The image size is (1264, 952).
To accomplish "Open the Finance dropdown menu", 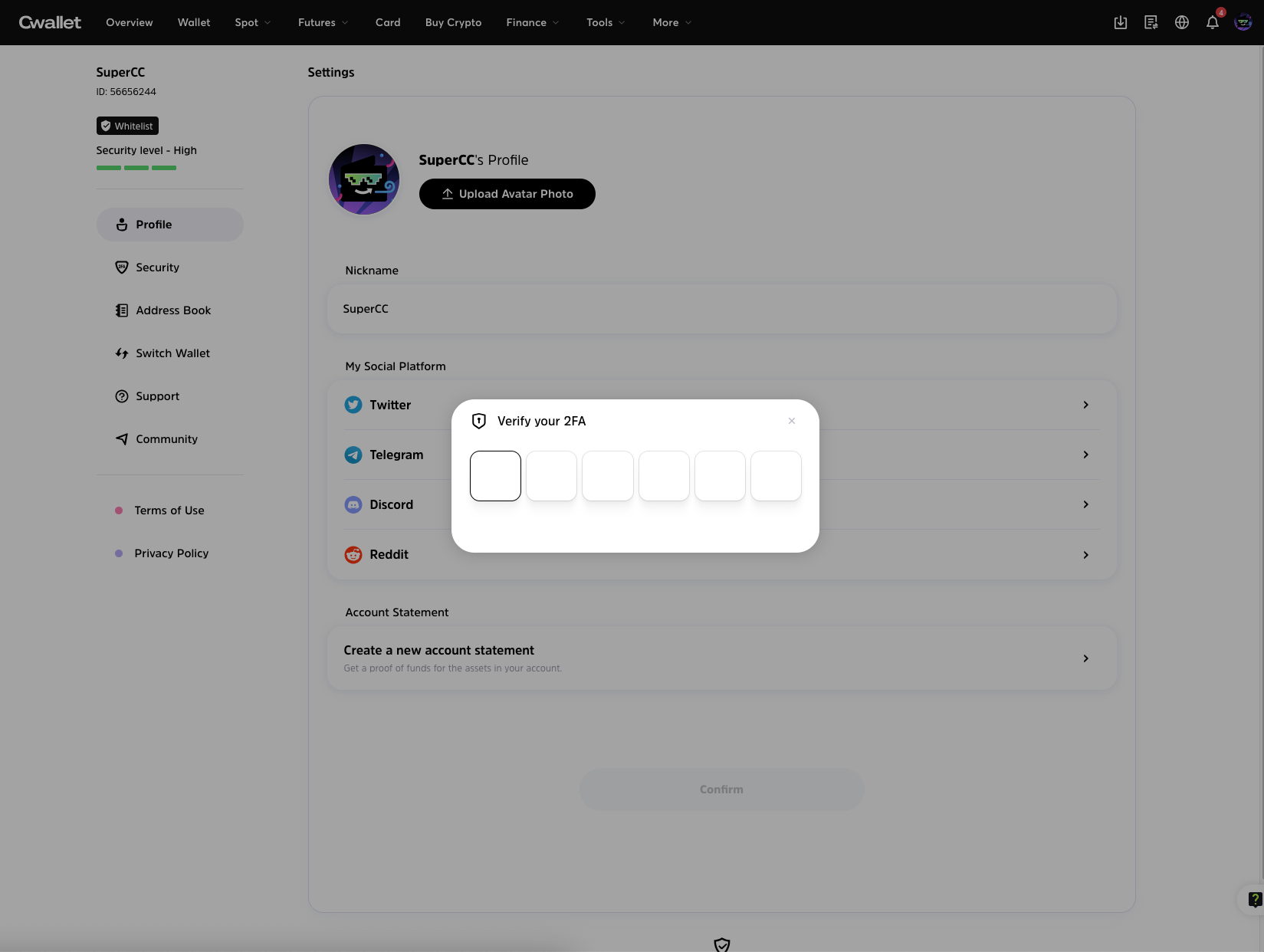I will click(532, 22).
